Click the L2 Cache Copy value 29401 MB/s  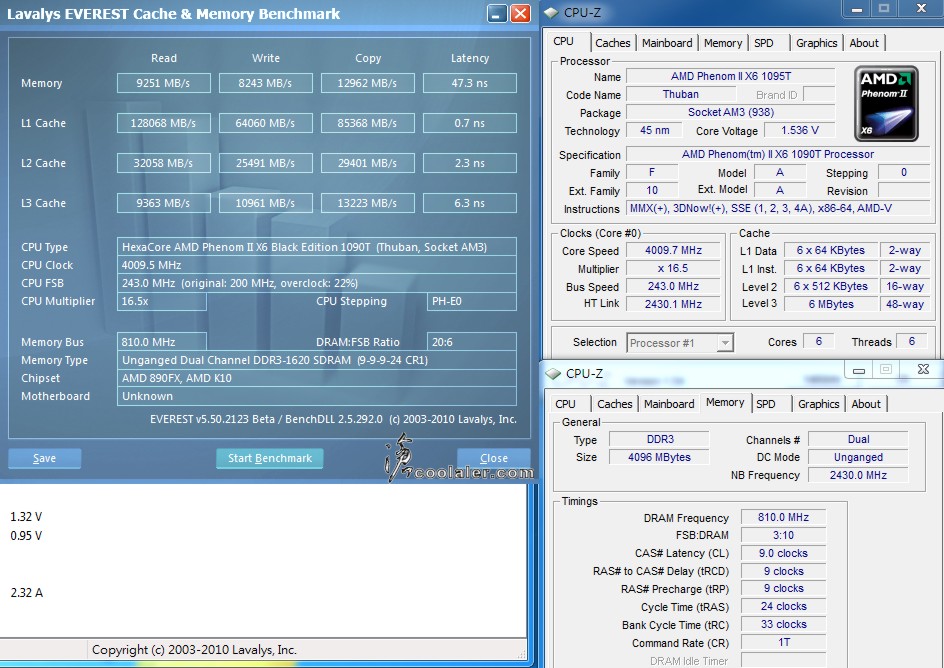click(x=368, y=163)
